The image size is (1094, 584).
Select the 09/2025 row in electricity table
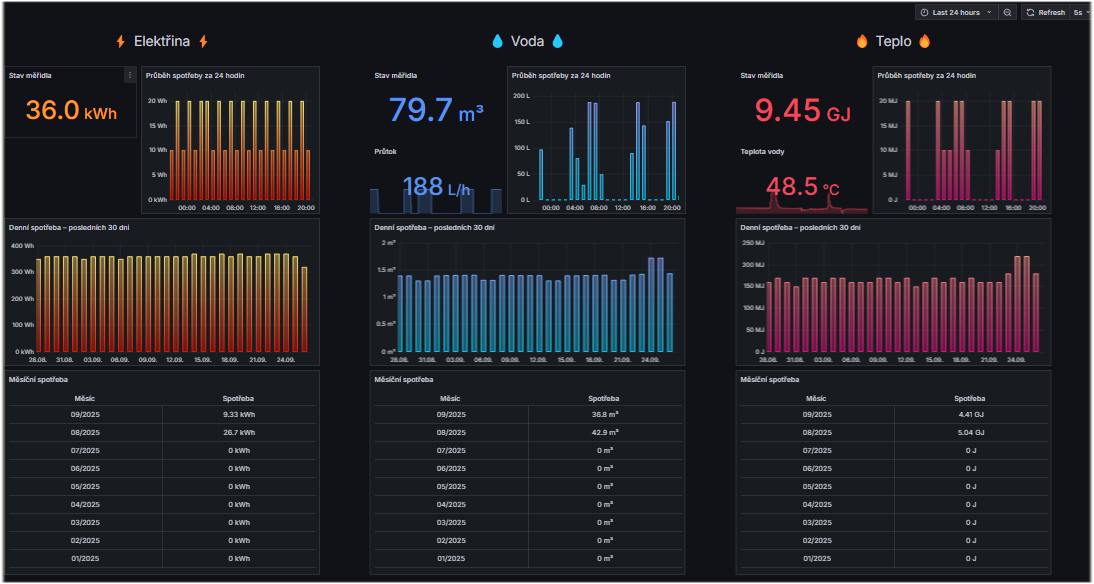84,415
